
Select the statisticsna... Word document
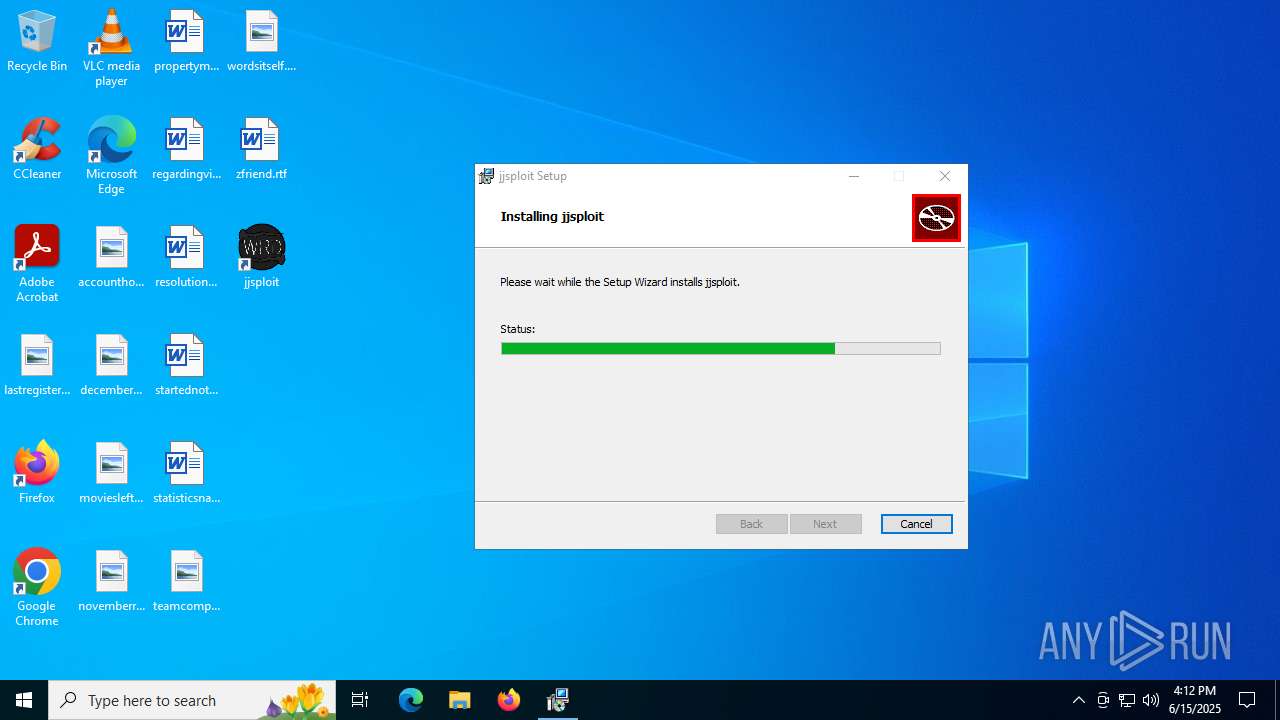[186, 473]
